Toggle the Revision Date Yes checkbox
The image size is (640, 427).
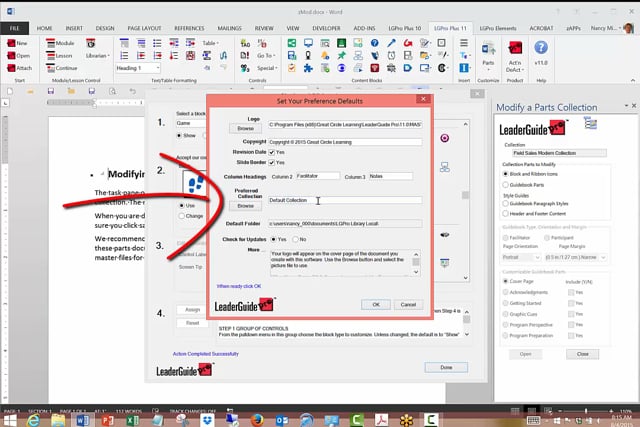click(271, 152)
